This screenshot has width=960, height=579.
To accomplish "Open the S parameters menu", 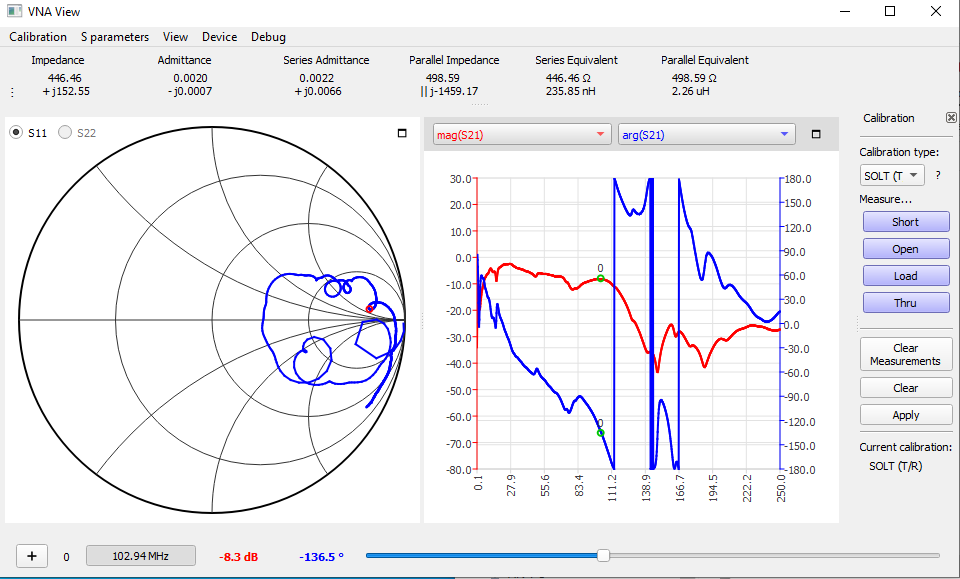I will click(115, 37).
